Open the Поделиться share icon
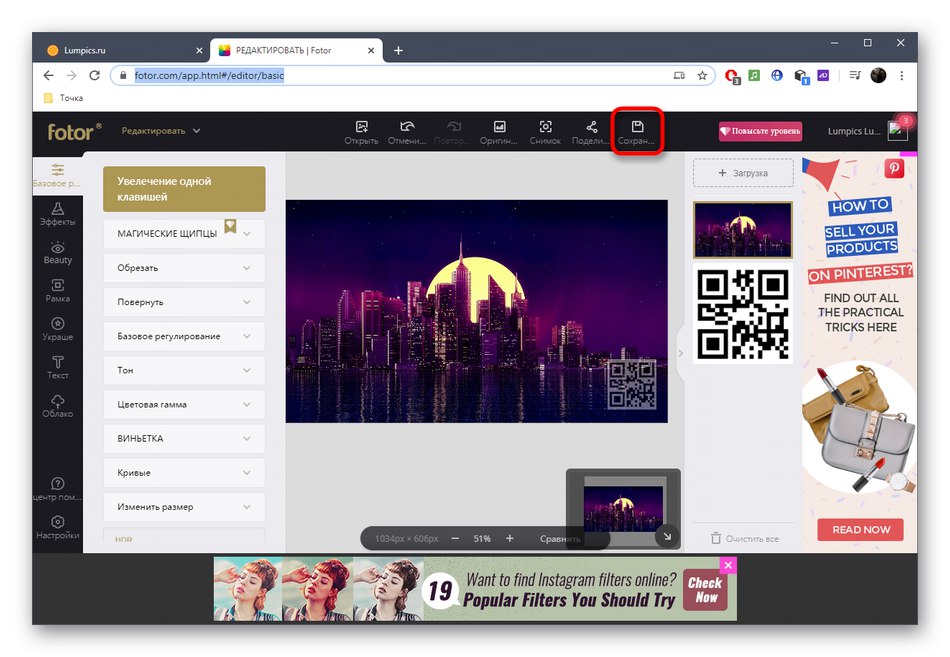Image resolution: width=950 pixels, height=657 pixels. (x=591, y=127)
